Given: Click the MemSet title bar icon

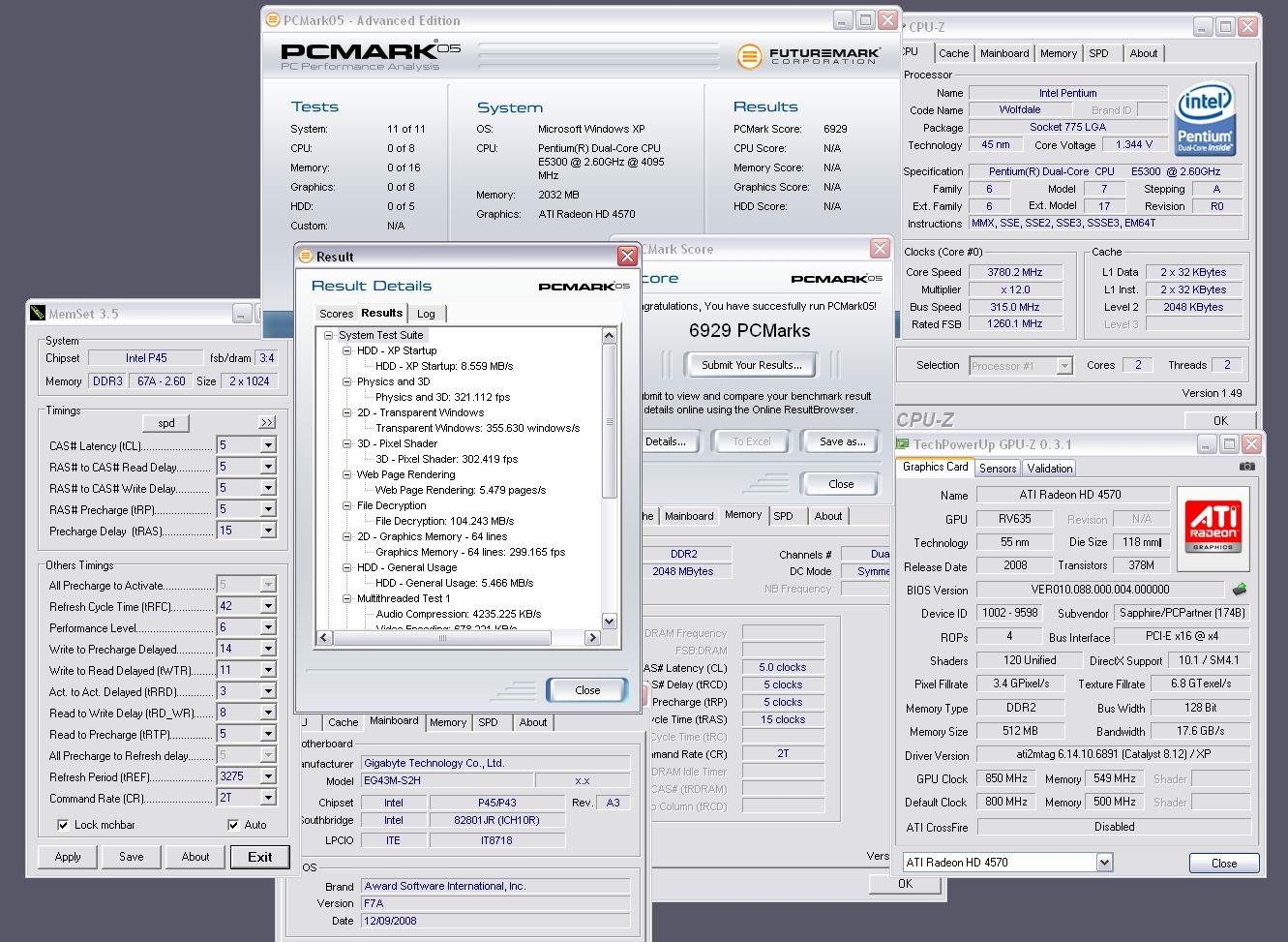Looking at the screenshot, I should click(38, 314).
